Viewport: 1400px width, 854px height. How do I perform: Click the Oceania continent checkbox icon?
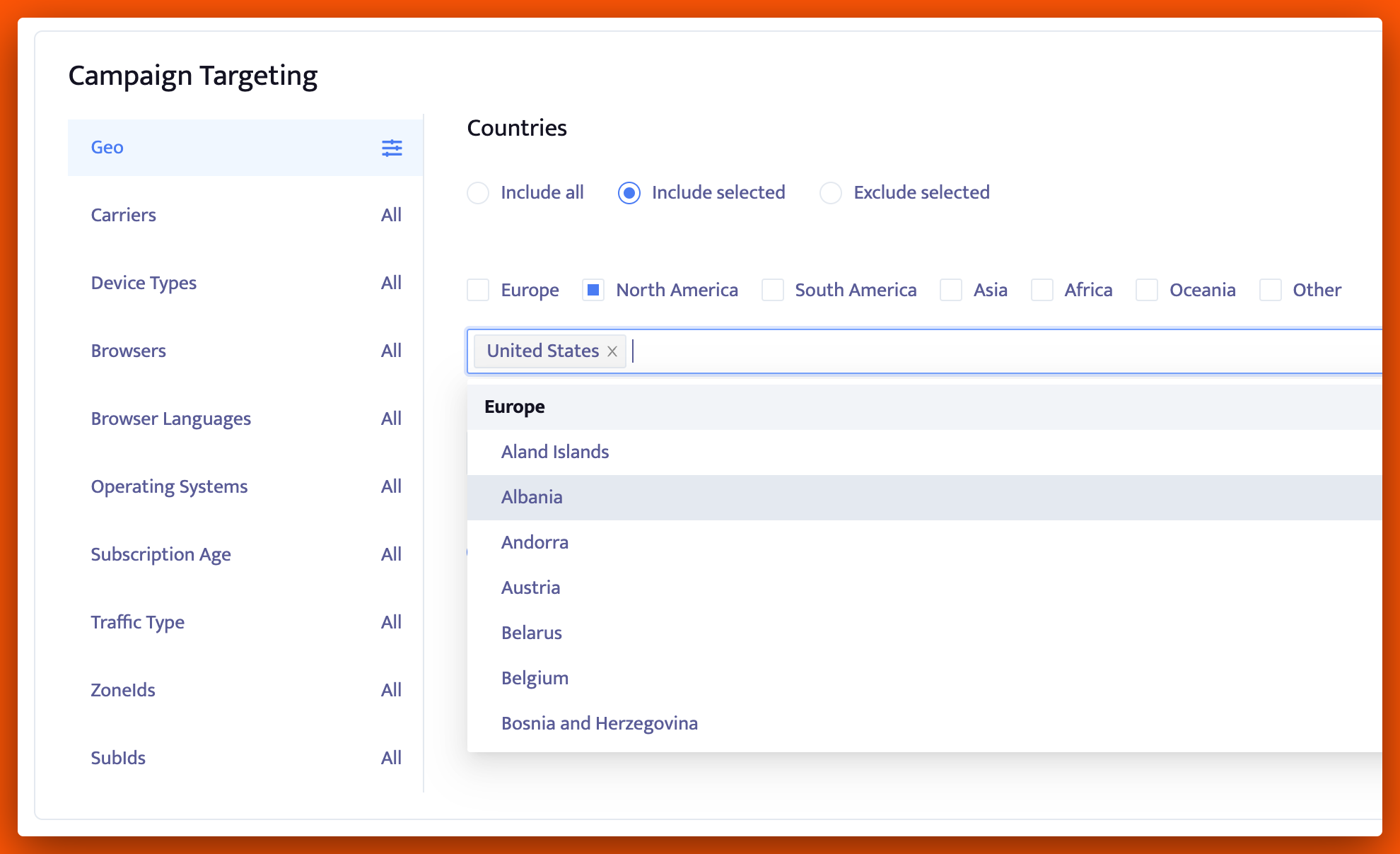[x=1147, y=290]
